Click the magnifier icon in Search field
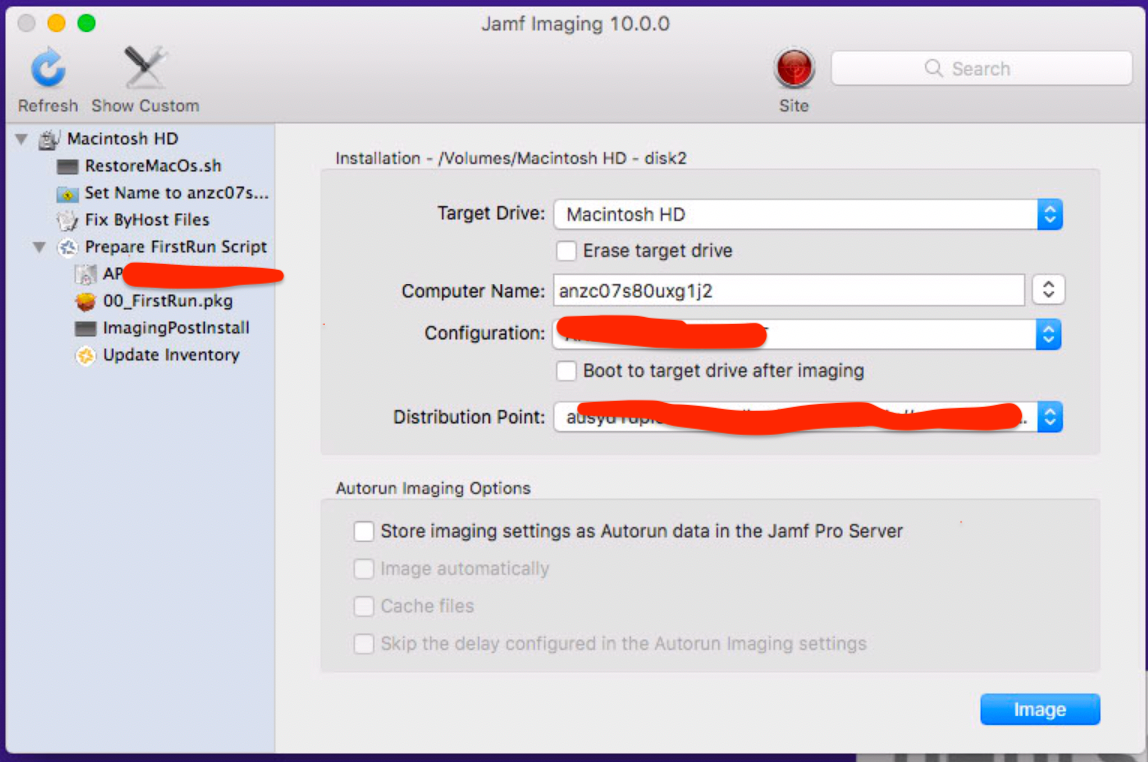The image size is (1148, 762). [x=933, y=68]
